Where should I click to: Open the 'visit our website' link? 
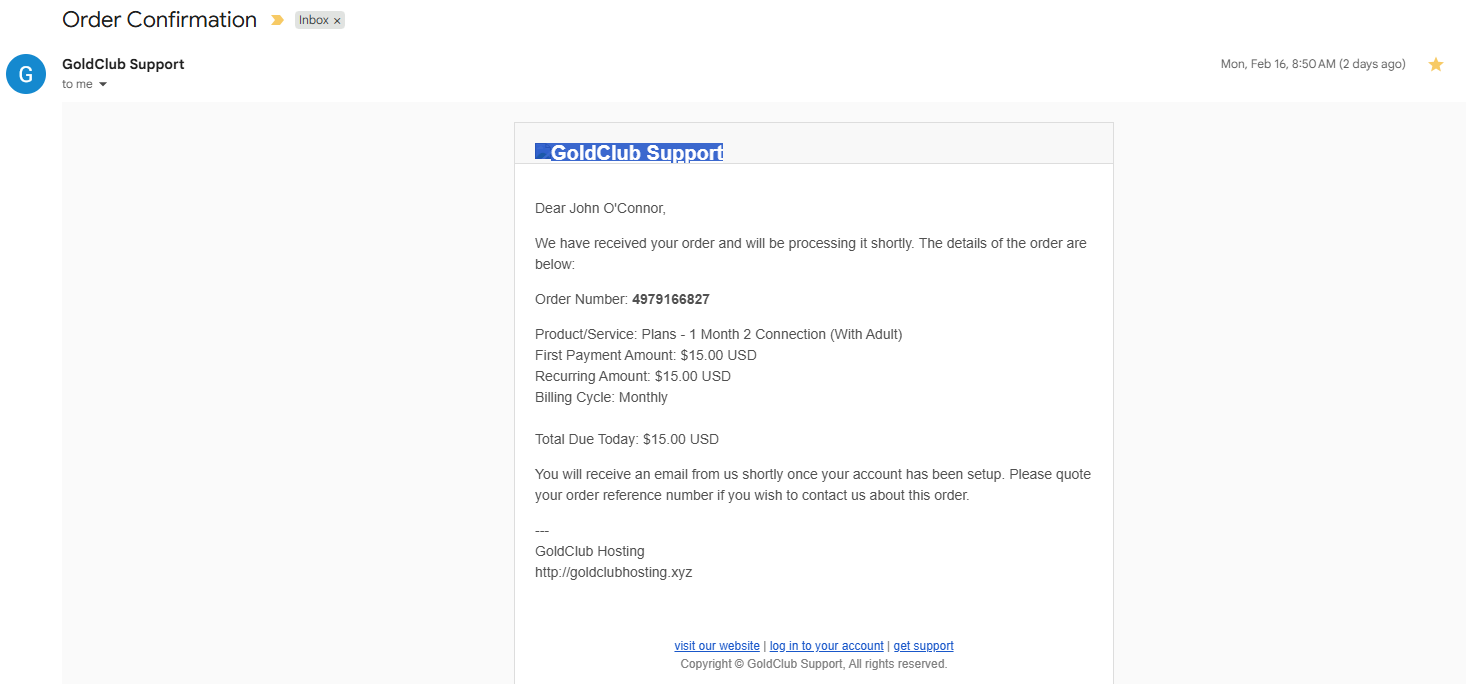[717, 646]
